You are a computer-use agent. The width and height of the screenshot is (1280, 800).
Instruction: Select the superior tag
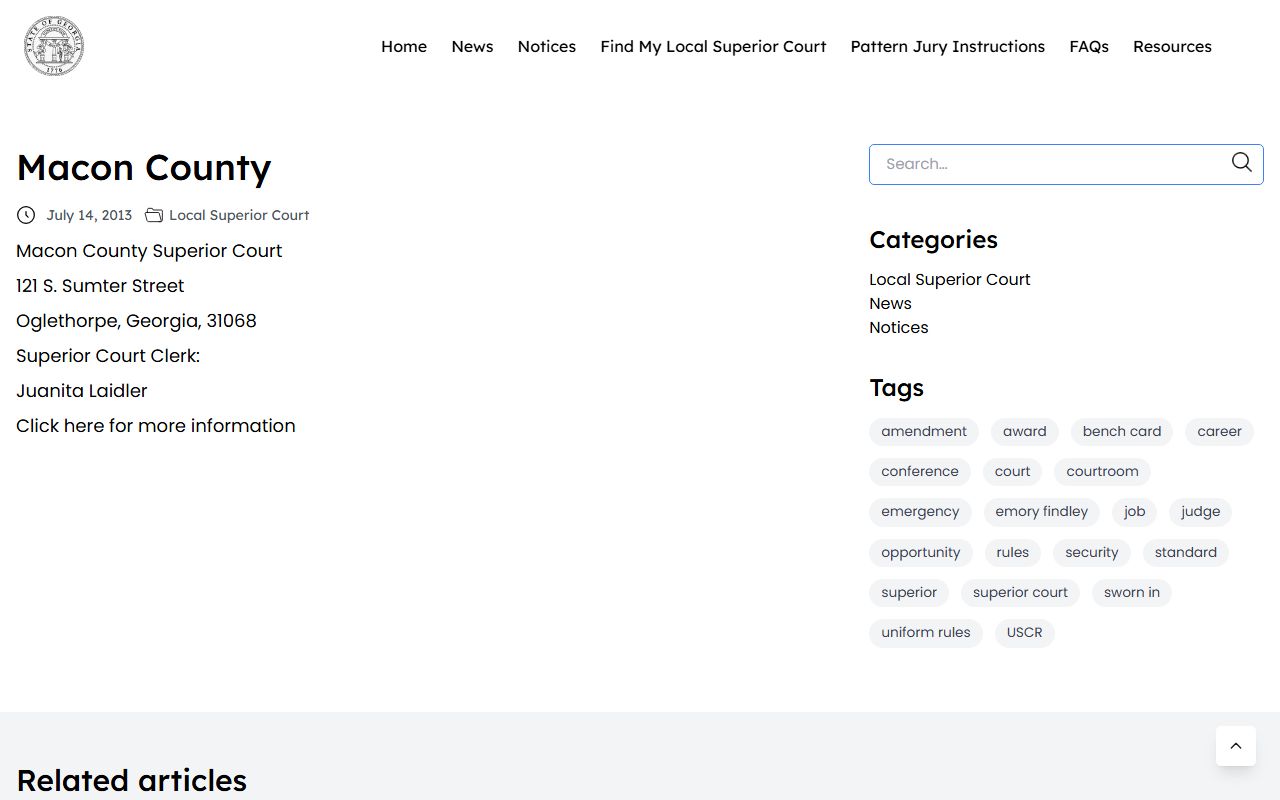pos(909,593)
